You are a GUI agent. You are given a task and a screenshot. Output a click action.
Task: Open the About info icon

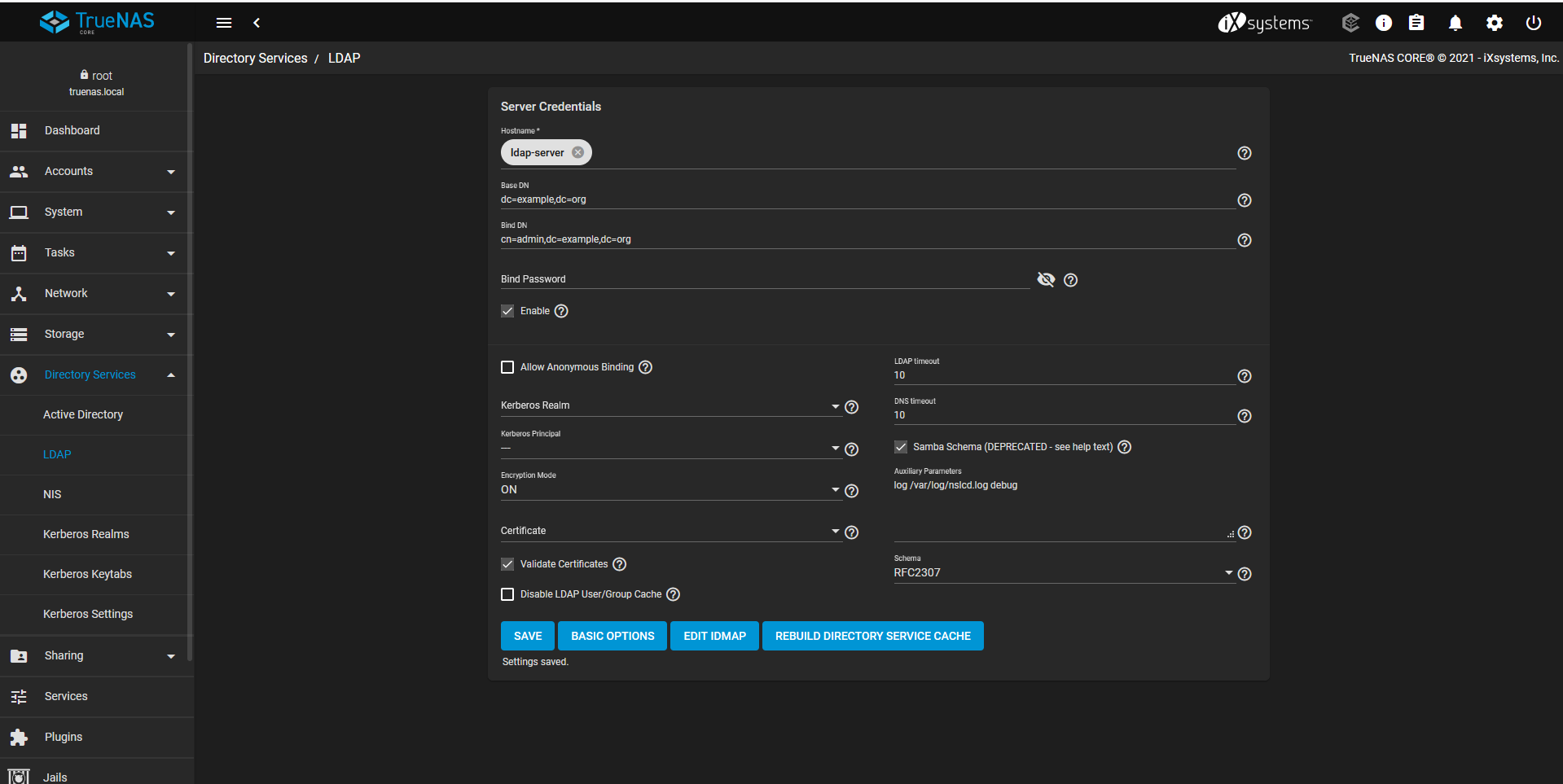(1384, 23)
